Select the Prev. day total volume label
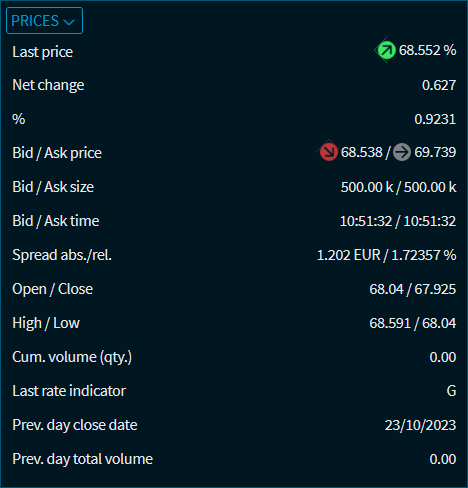 [82, 459]
